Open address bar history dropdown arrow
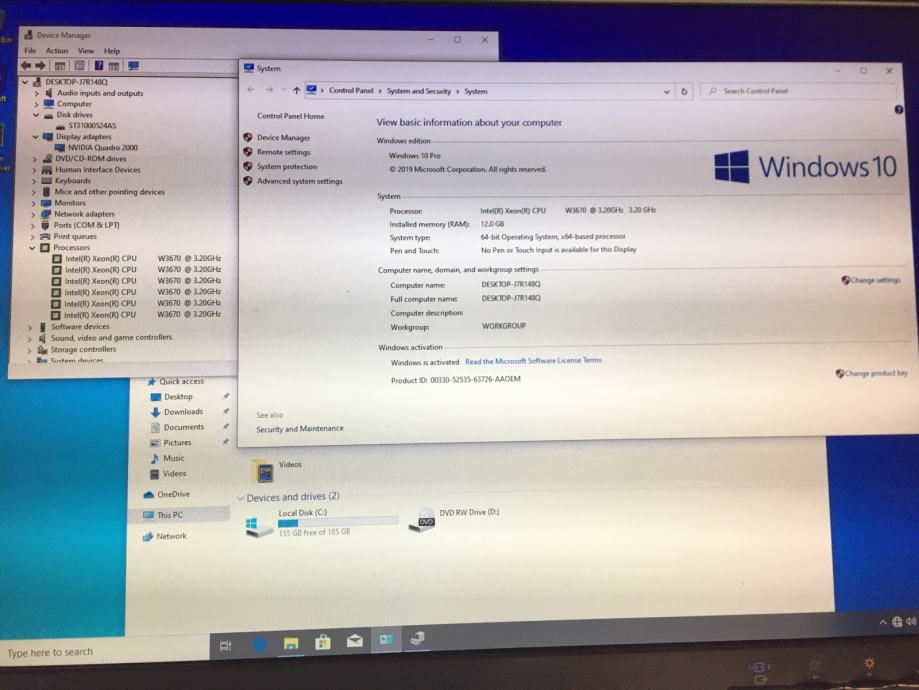The height and width of the screenshot is (690, 919). (666, 91)
